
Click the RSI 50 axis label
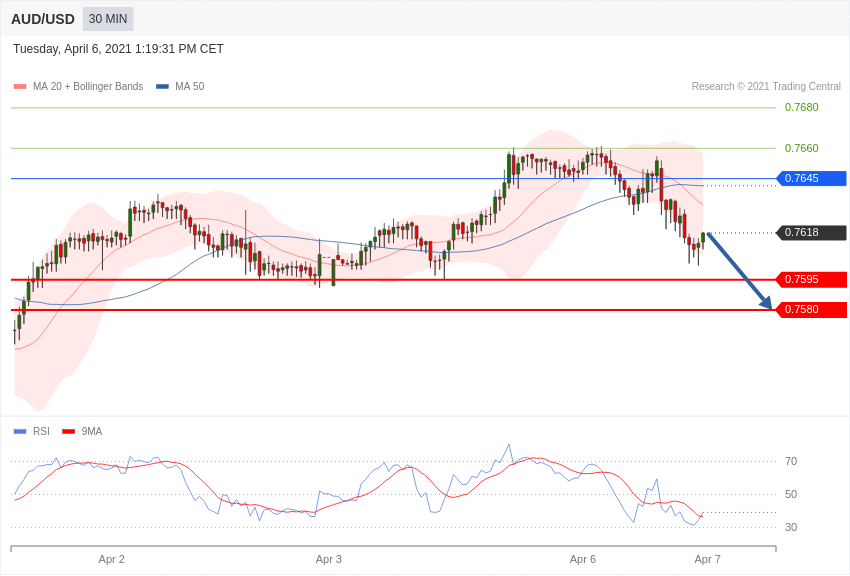point(791,494)
